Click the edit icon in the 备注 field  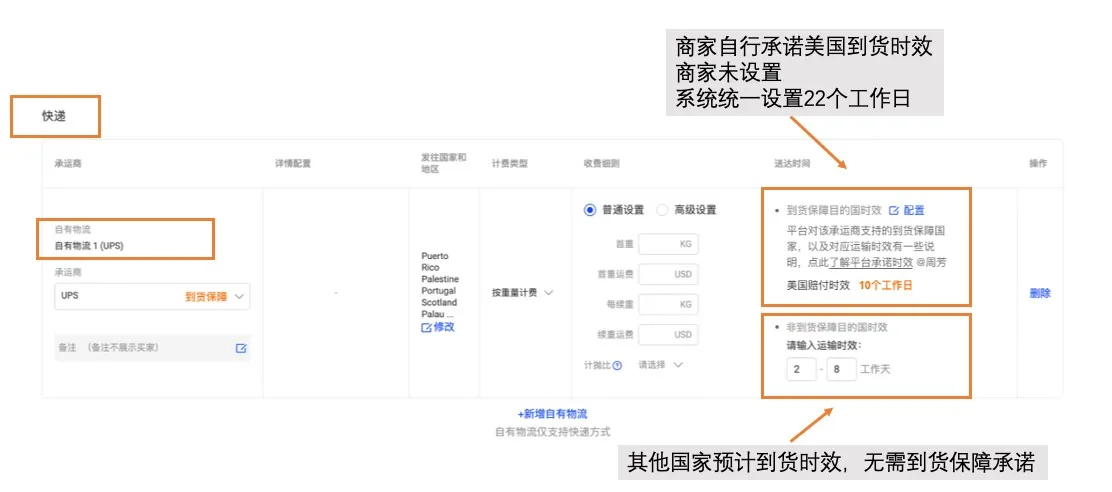(x=241, y=348)
